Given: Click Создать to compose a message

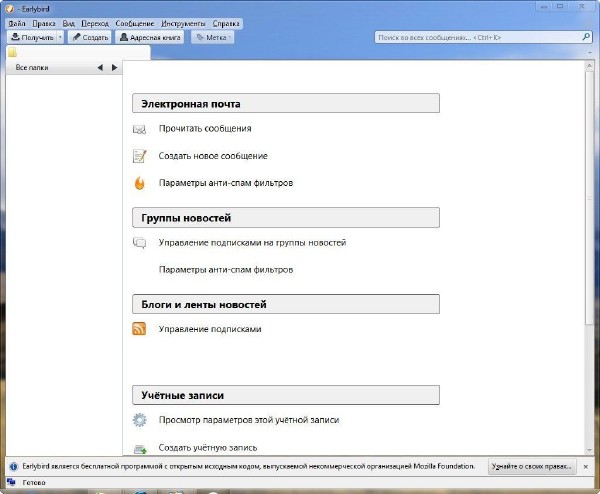Looking at the screenshot, I should tap(90, 37).
